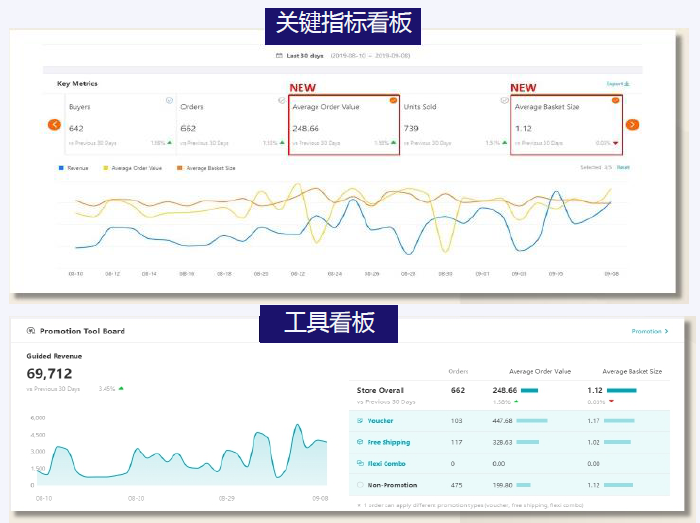
Task: Toggle the Buyers metric card checkmark
Action: (169, 100)
